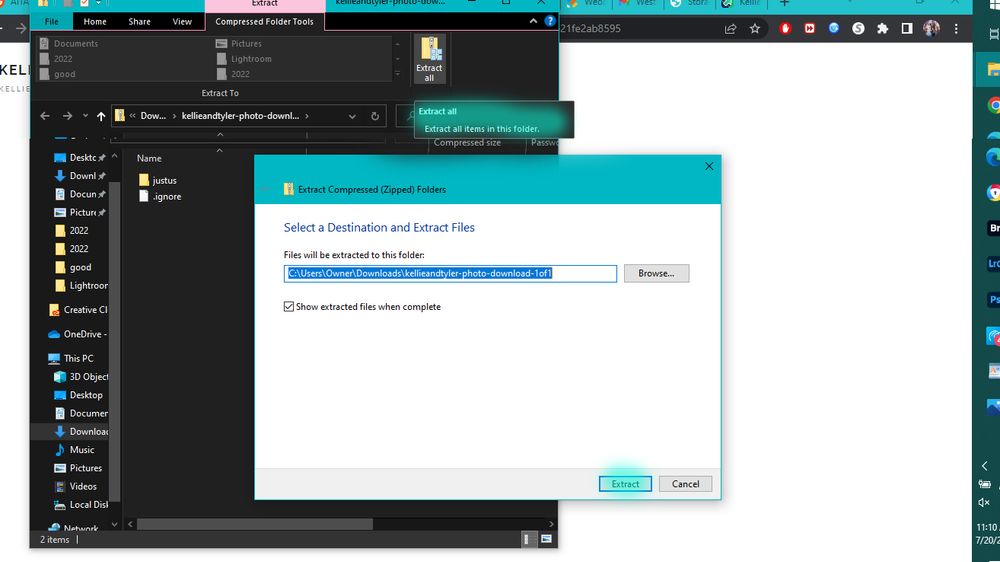The height and width of the screenshot is (562, 1000).
Task: Open the Lightroom Classic taskbar icon
Action: click(x=994, y=263)
